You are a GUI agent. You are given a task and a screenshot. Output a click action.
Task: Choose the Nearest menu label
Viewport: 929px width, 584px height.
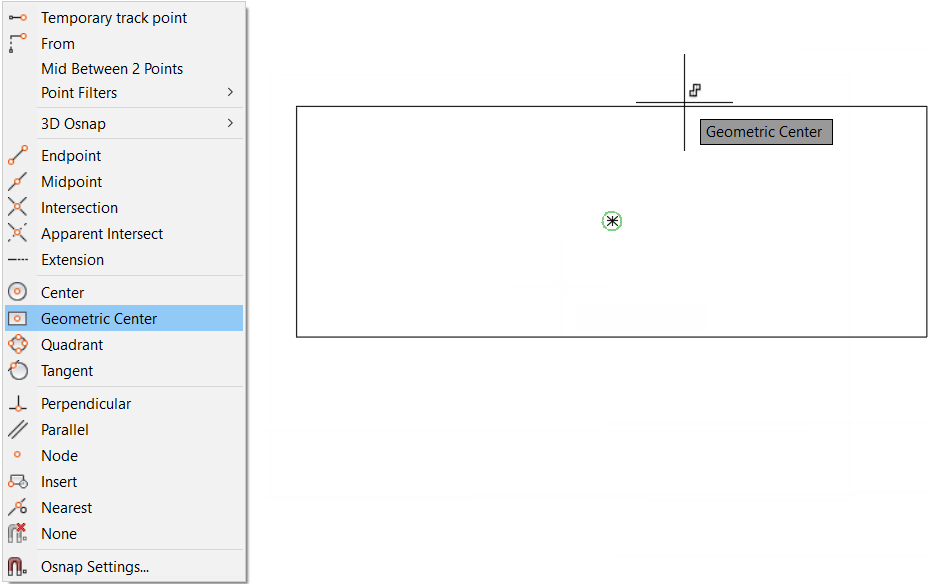coord(66,508)
